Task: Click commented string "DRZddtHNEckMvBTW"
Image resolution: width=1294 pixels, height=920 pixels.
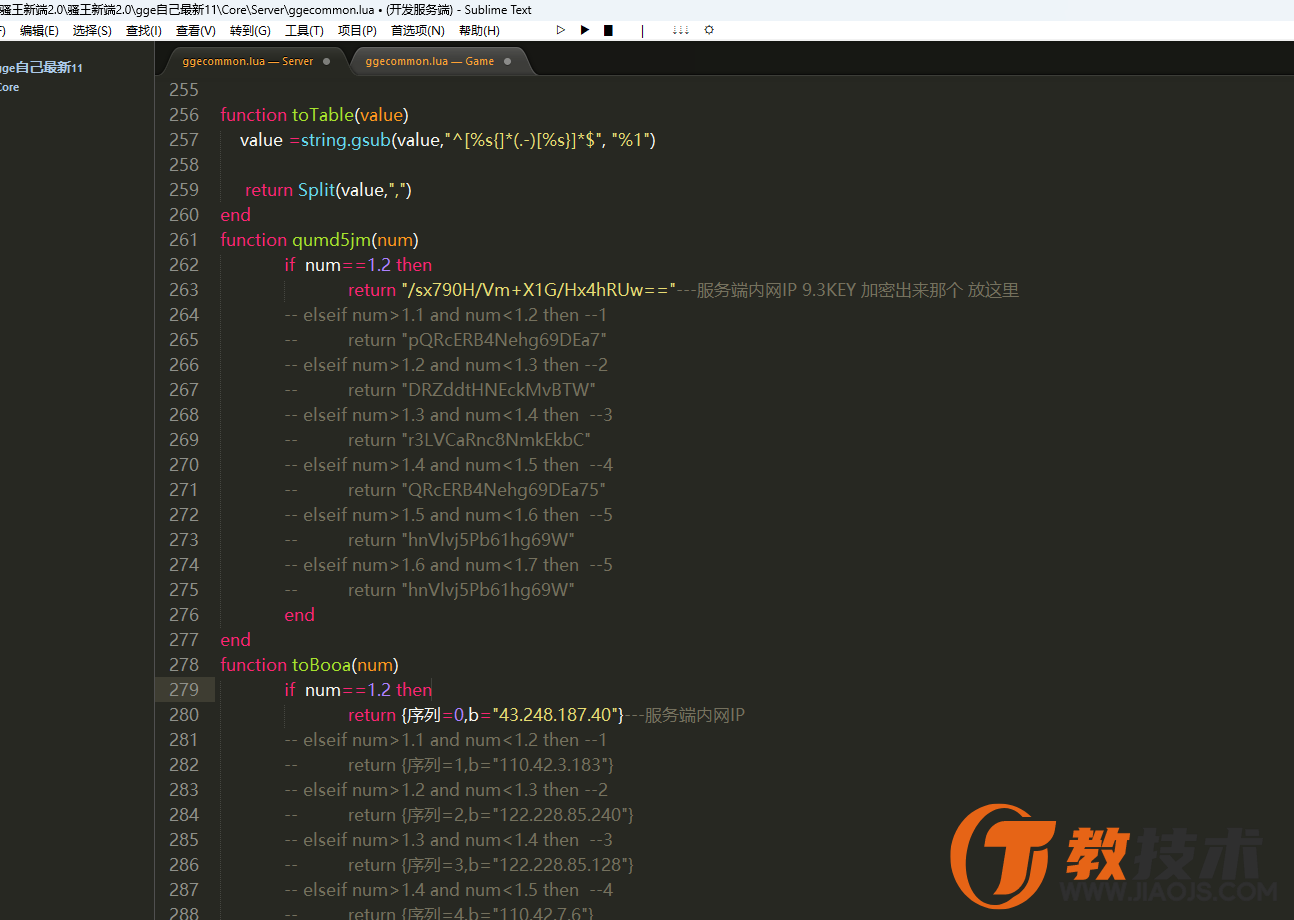Action: 499,390
